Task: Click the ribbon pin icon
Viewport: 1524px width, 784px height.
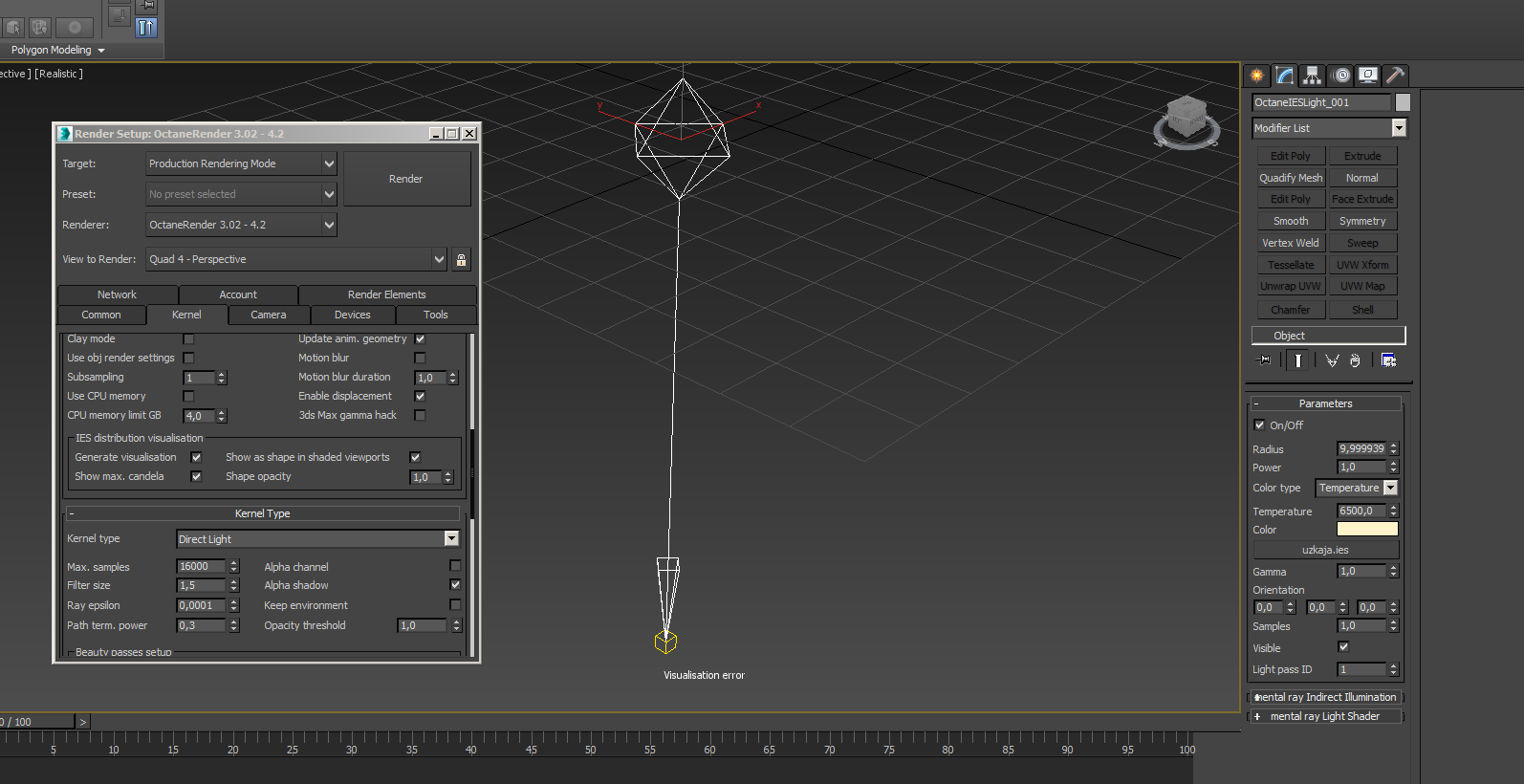Action: click(x=146, y=5)
